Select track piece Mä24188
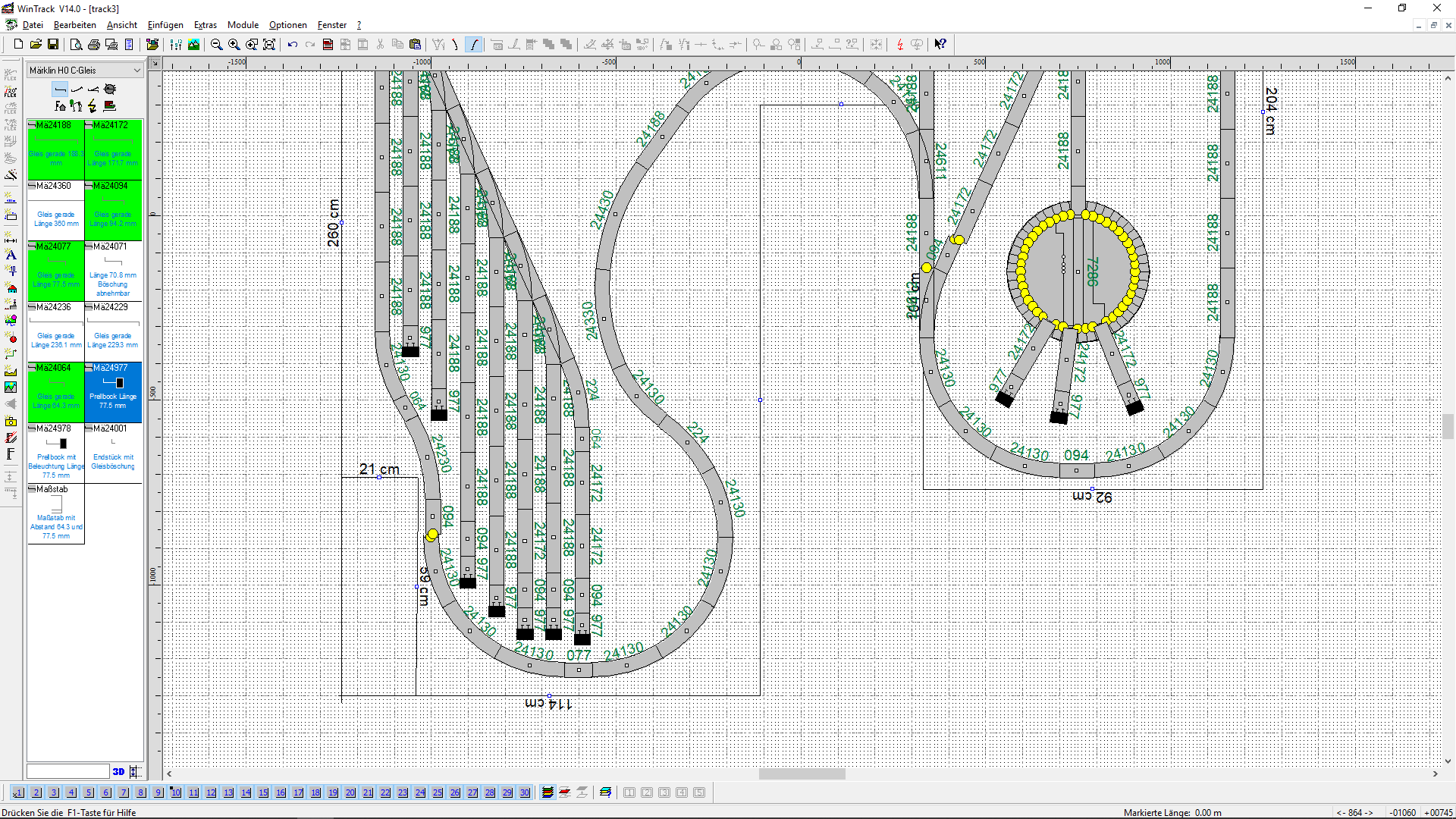The width and height of the screenshot is (1456, 819). coord(56,149)
